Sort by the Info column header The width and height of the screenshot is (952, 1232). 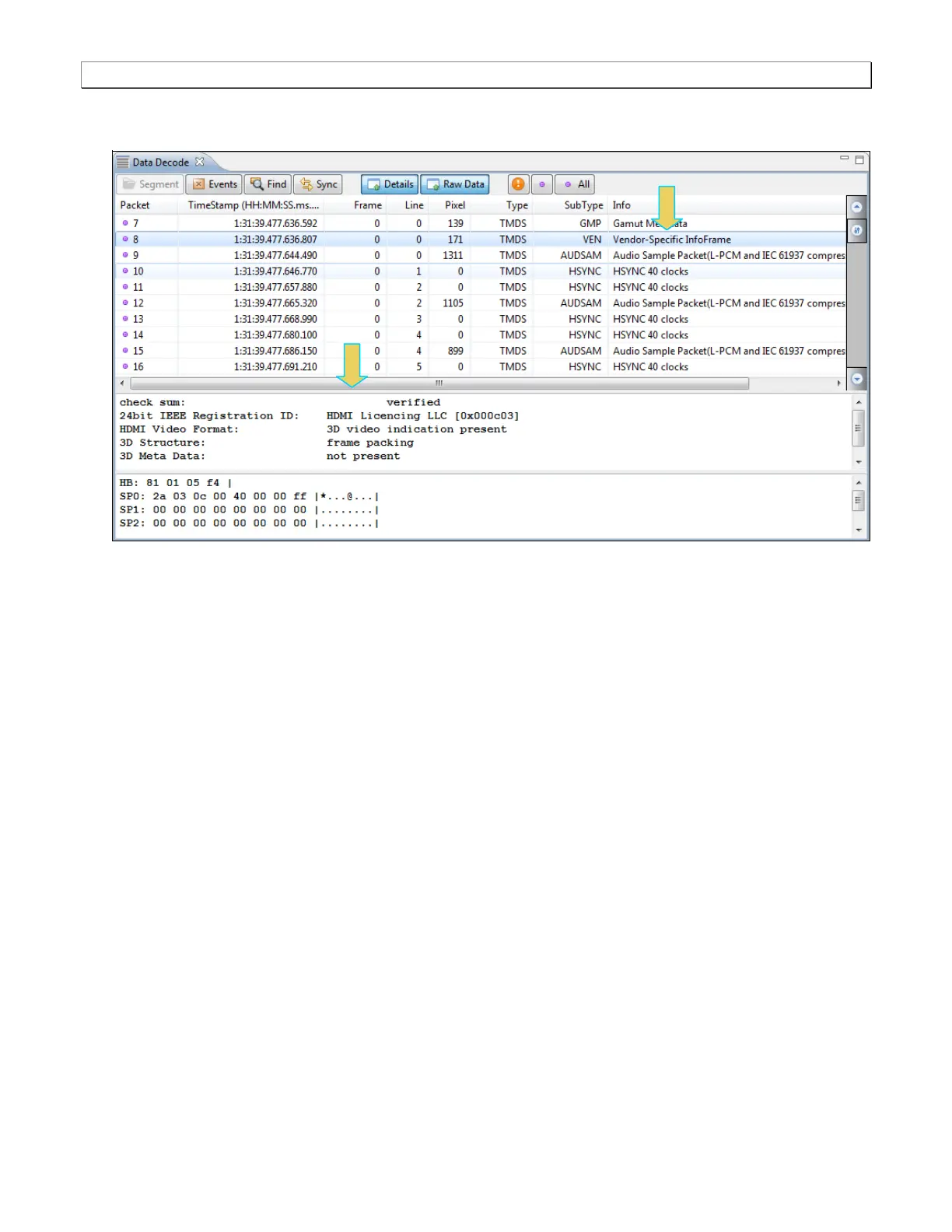[621, 205]
